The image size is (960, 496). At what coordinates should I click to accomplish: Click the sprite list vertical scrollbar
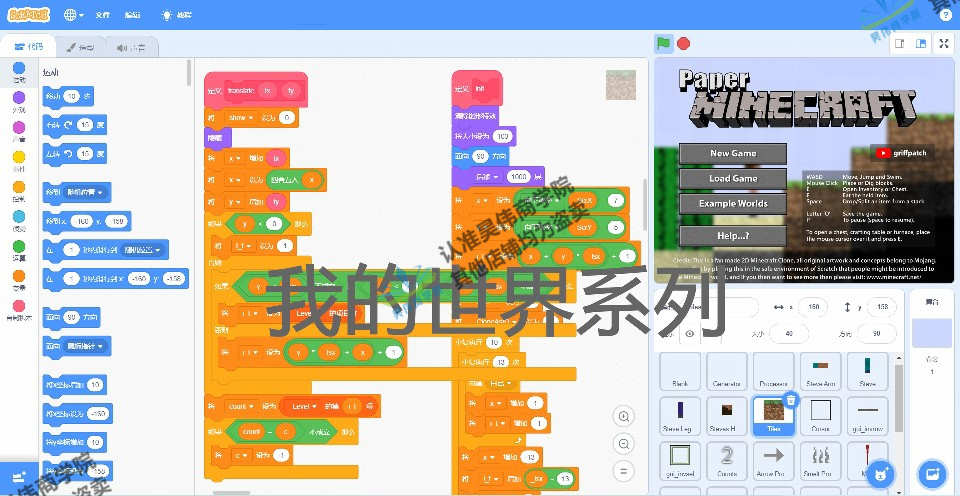click(x=898, y=398)
